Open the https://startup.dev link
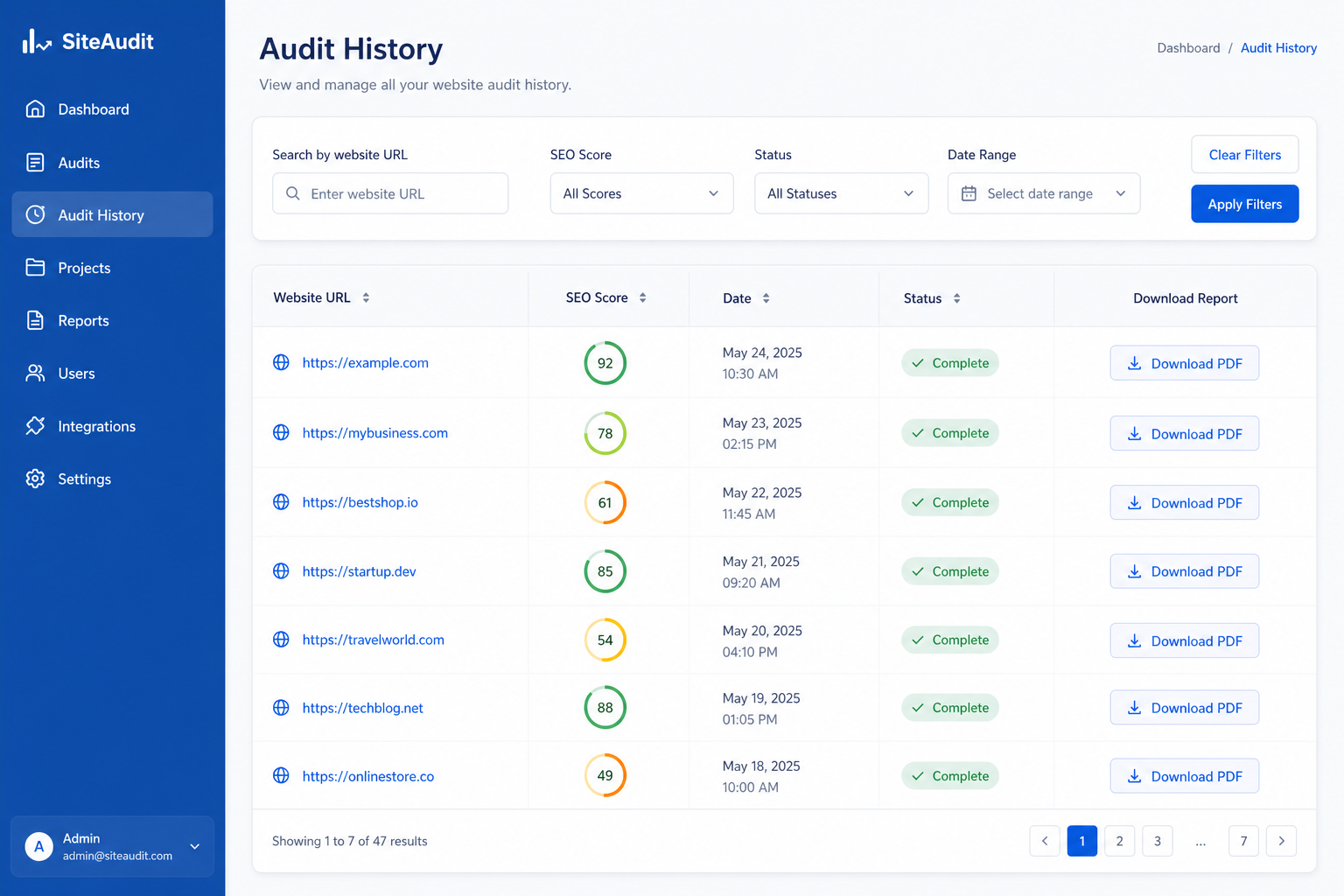The width and height of the screenshot is (1344, 896). click(x=359, y=571)
